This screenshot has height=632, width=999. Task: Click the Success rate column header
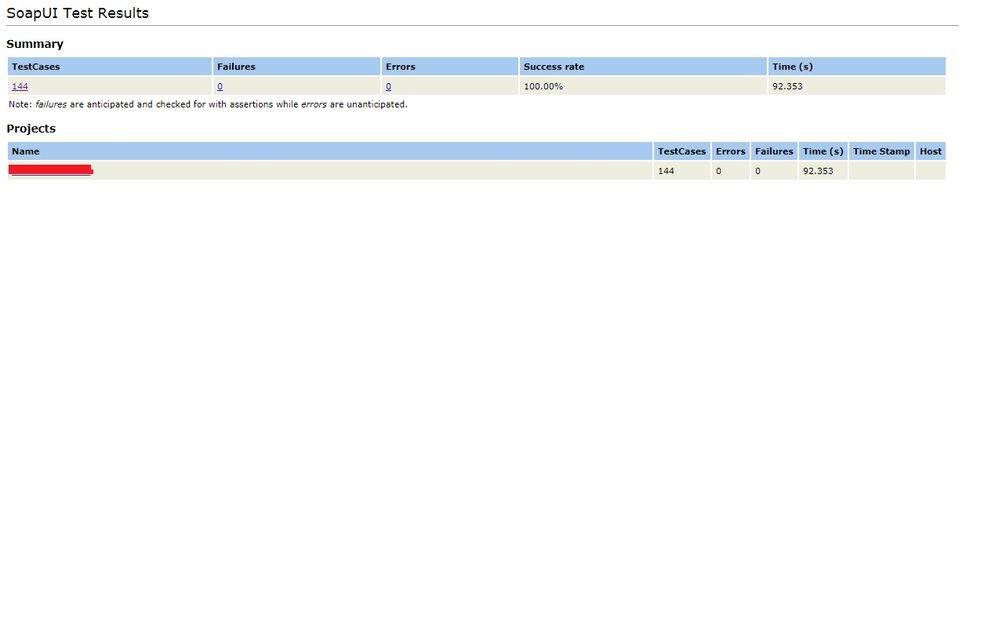click(x=553, y=67)
